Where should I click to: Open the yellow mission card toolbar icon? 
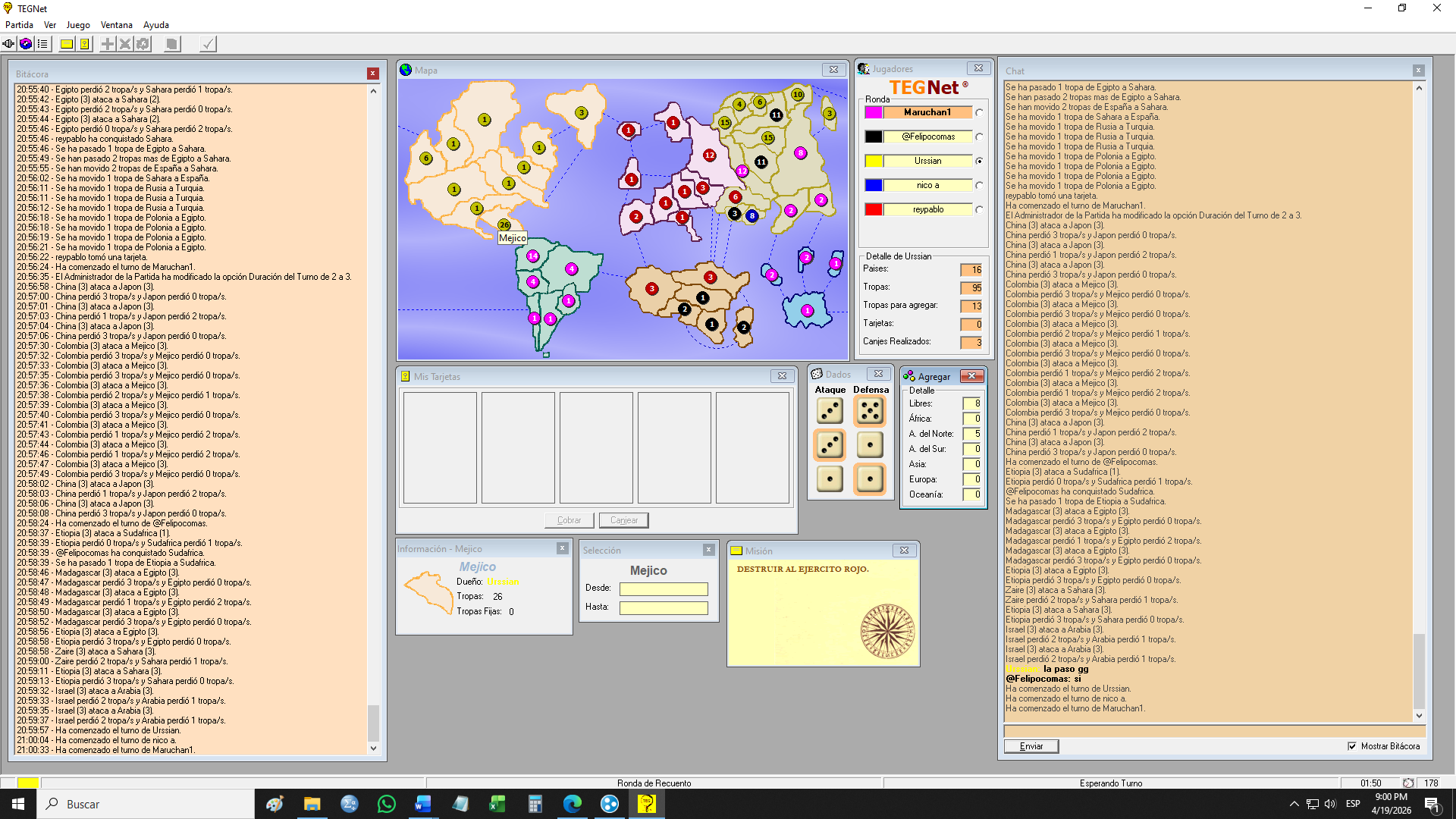click(67, 44)
